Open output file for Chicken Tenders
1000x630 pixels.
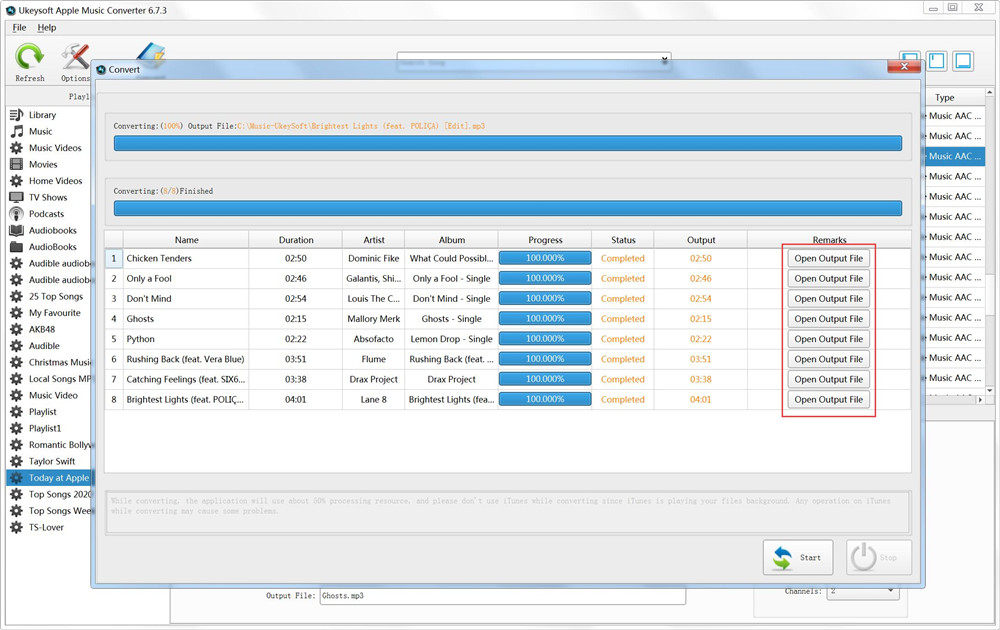tap(828, 258)
